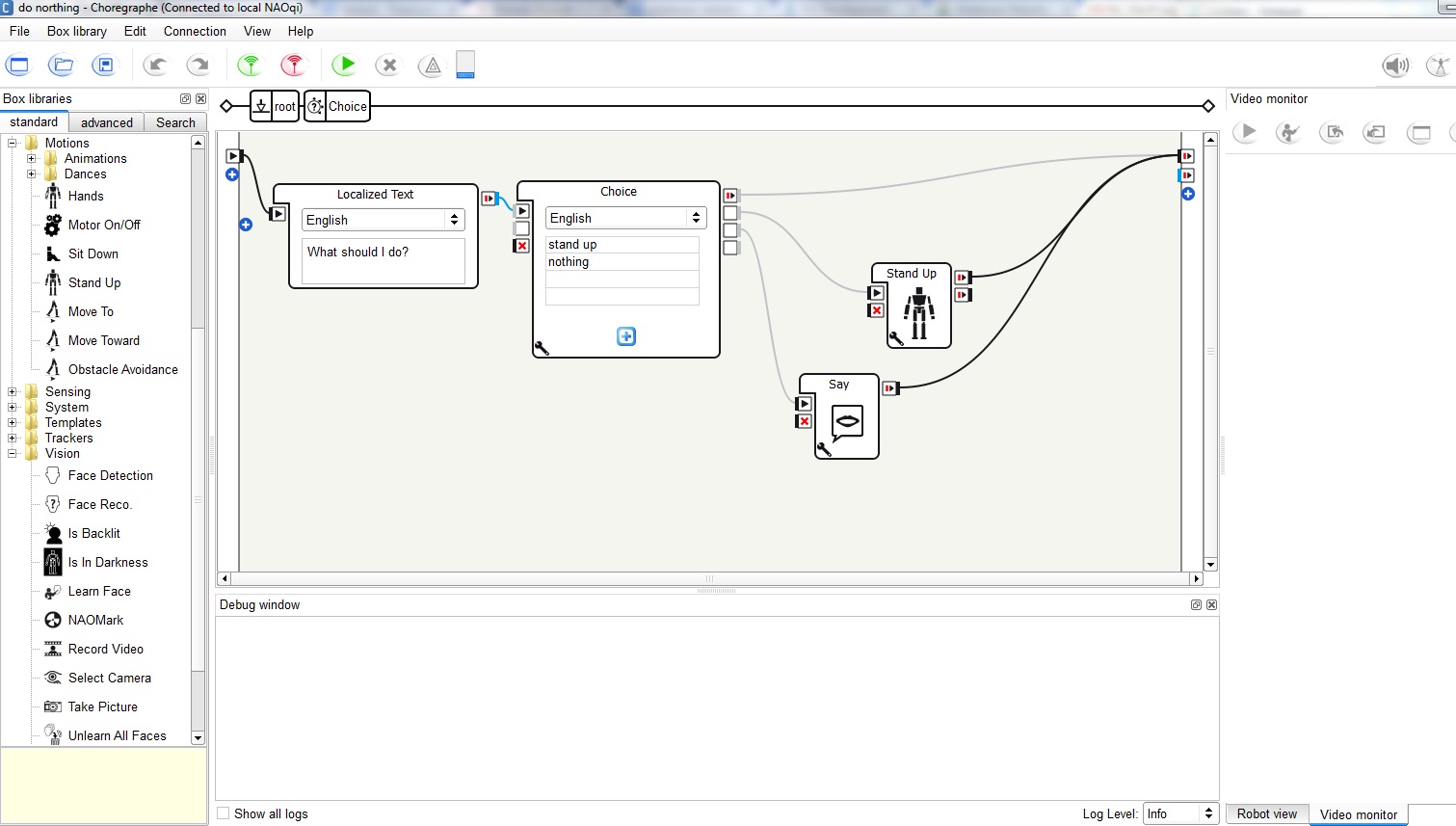Image resolution: width=1456 pixels, height=826 pixels.
Task: Toggle the Show all logs checkbox
Action: click(x=224, y=813)
